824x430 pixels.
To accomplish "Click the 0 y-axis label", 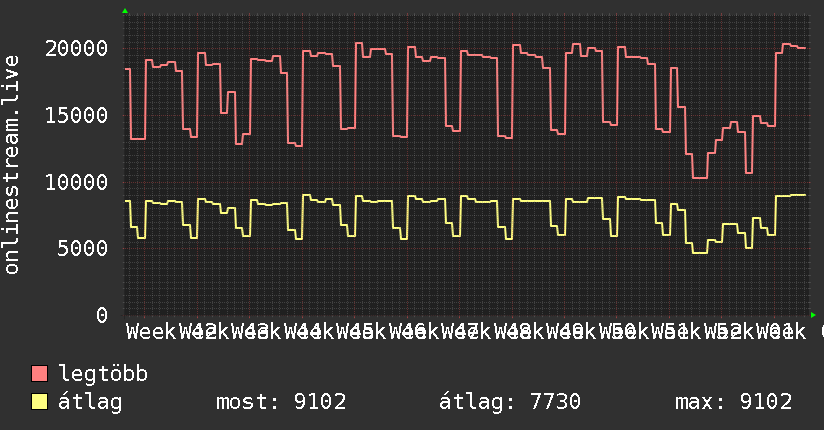I will (x=102, y=315).
